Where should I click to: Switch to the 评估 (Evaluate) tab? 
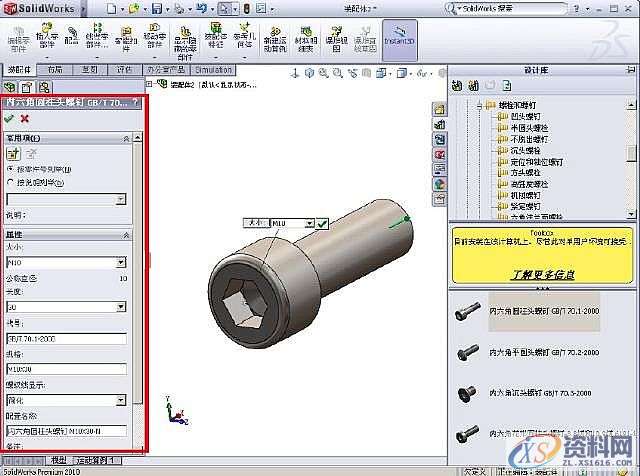pyautogui.click(x=124, y=70)
